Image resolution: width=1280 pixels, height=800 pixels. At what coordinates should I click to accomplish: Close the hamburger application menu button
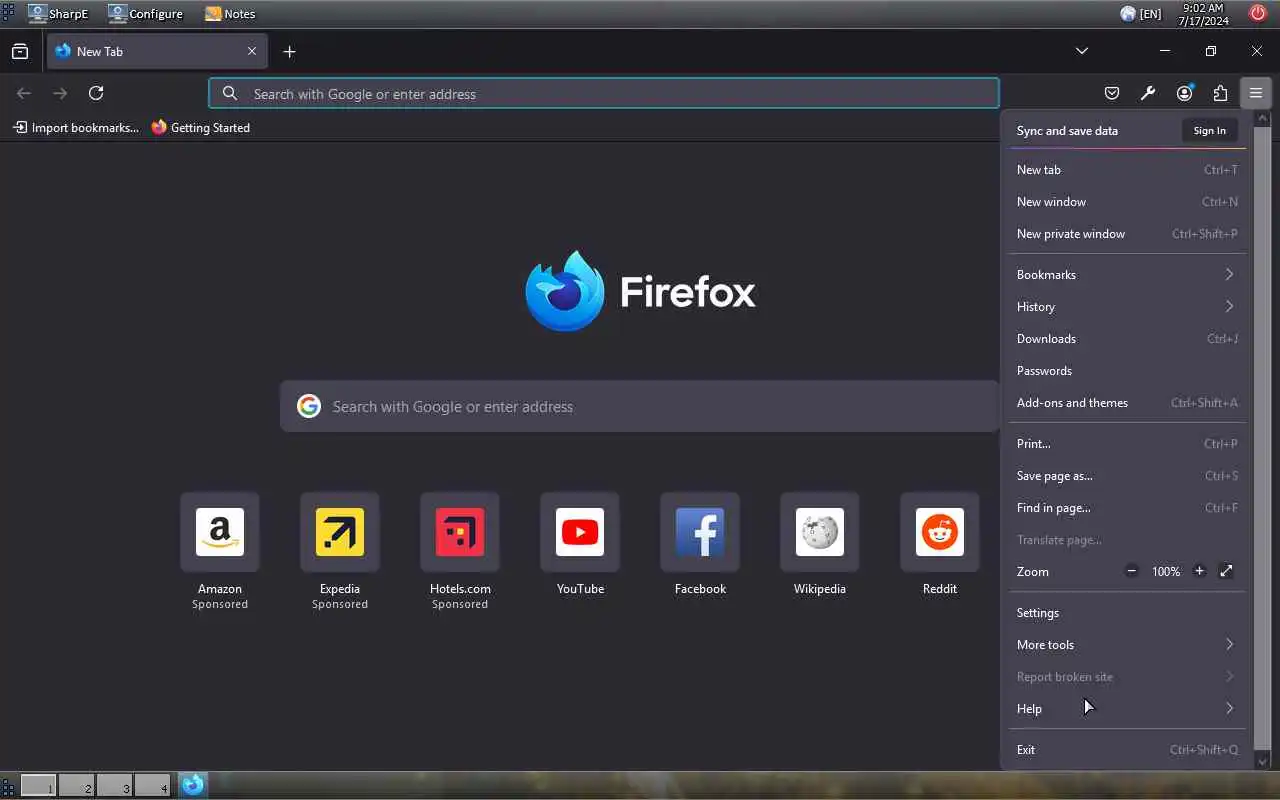point(1256,93)
